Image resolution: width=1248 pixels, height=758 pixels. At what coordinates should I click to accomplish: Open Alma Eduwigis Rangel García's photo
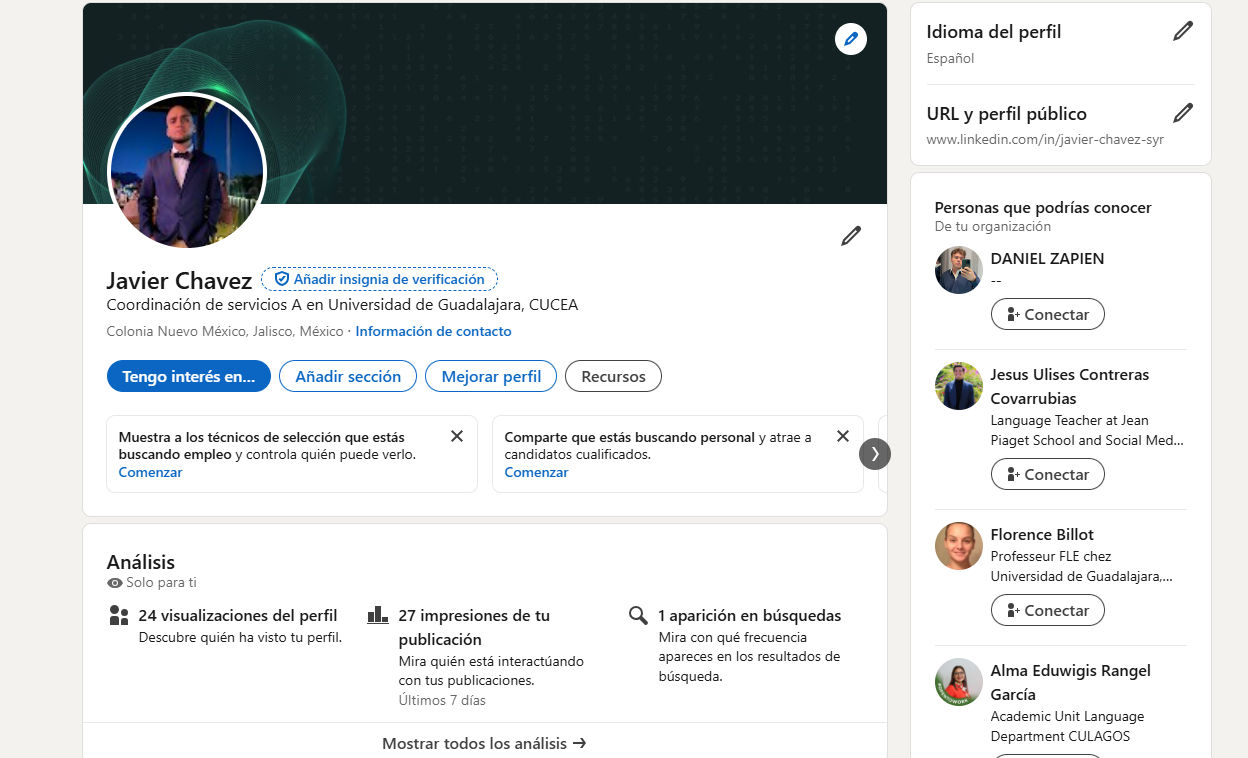point(959,682)
